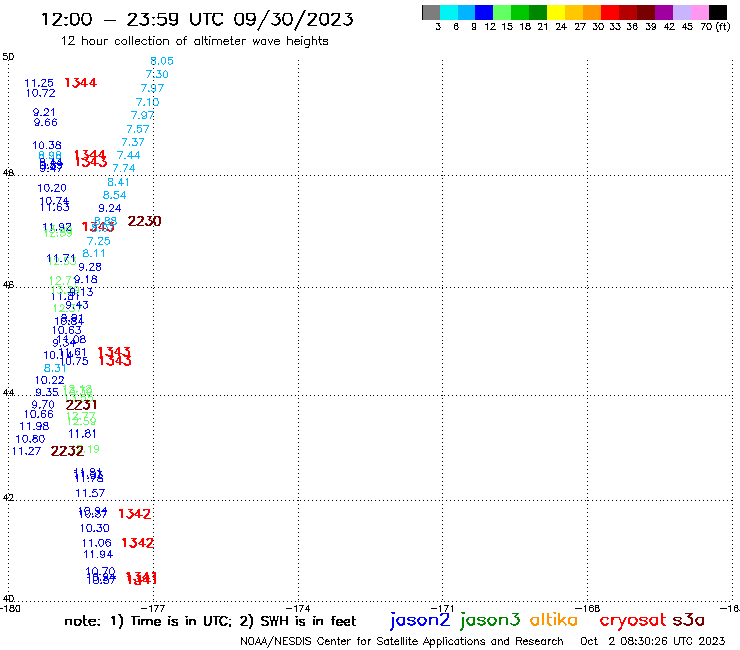Click the wave height value '7.37'
The width and height of the screenshot is (740, 650).
click(133, 142)
